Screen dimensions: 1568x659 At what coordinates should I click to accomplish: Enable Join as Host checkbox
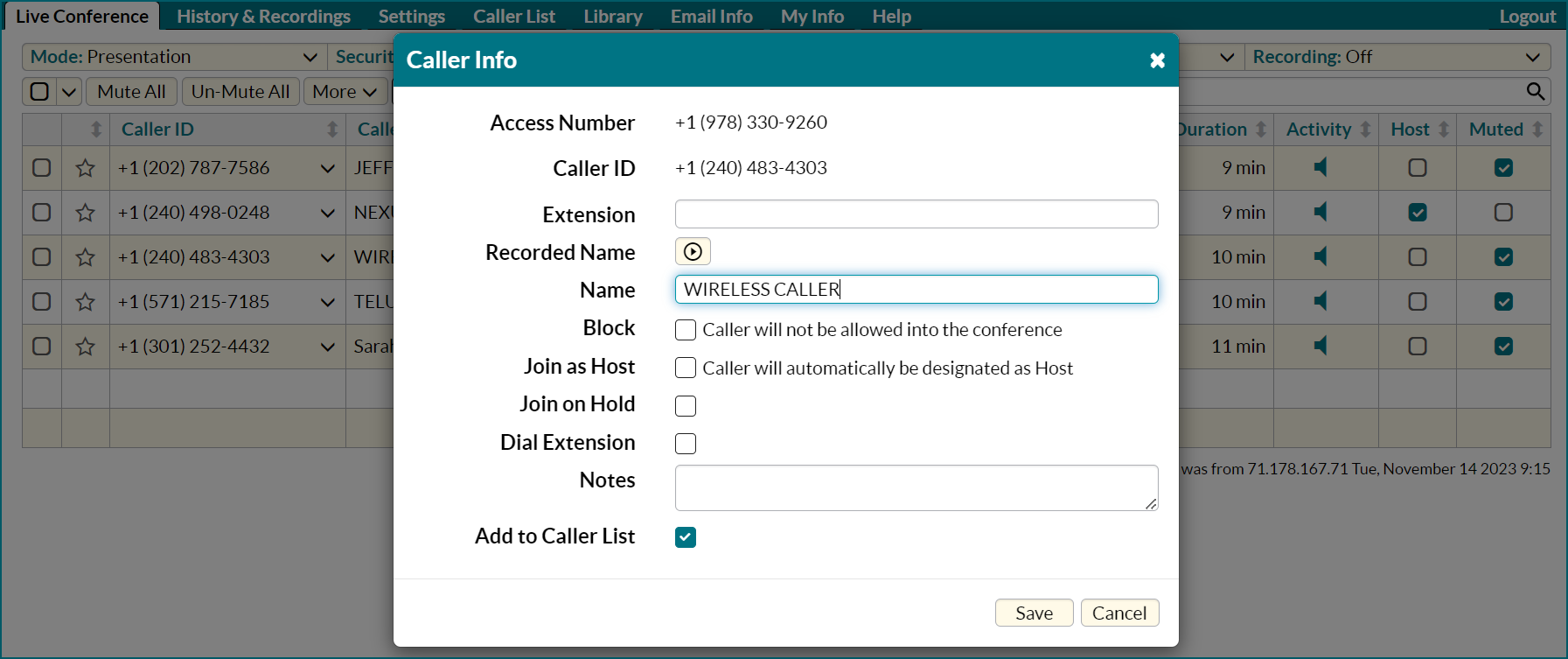click(686, 368)
